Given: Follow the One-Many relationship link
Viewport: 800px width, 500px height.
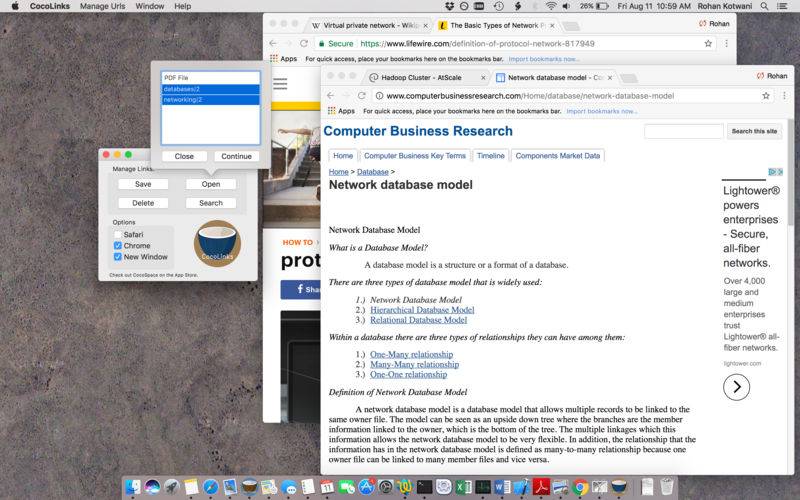Looking at the screenshot, I should click(411, 354).
